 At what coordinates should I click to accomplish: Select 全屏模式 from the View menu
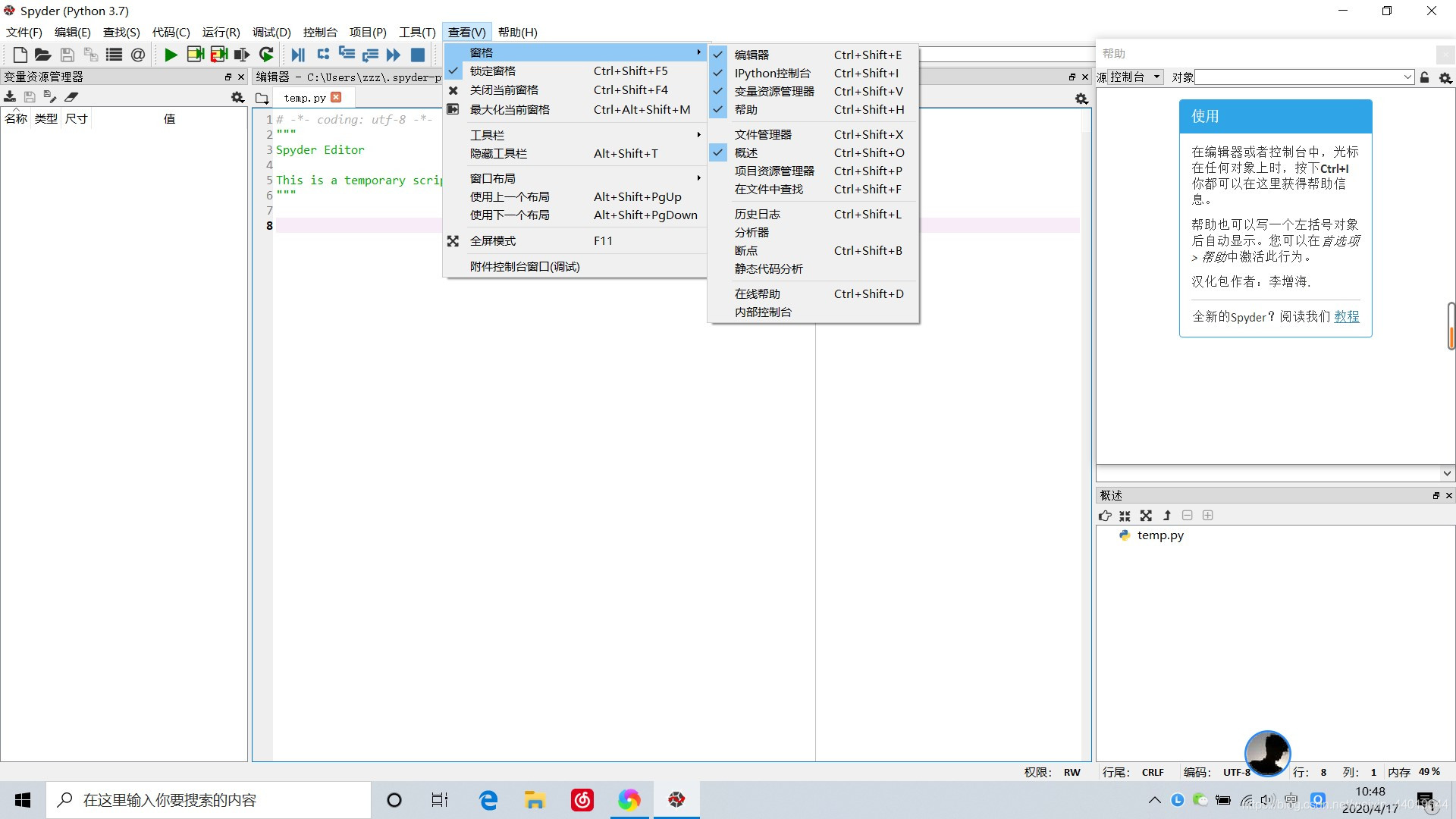point(493,240)
